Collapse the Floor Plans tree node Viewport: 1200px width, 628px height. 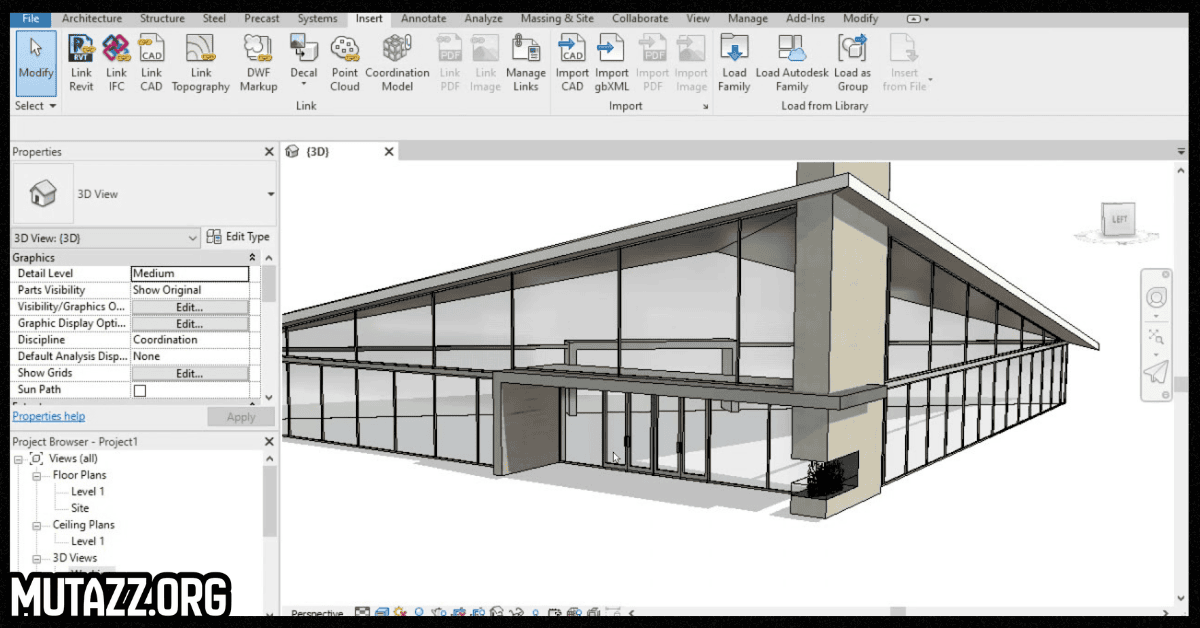point(37,475)
